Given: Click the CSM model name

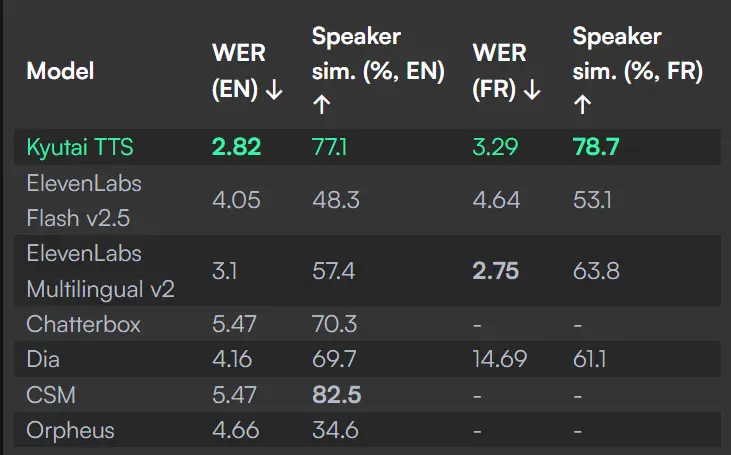Looking at the screenshot, I should click(49, 396).
